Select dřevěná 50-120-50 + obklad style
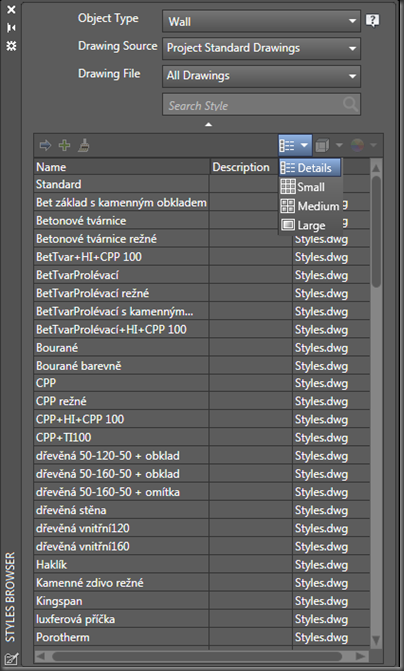The image size is (404, 671). tap(122, 456)
